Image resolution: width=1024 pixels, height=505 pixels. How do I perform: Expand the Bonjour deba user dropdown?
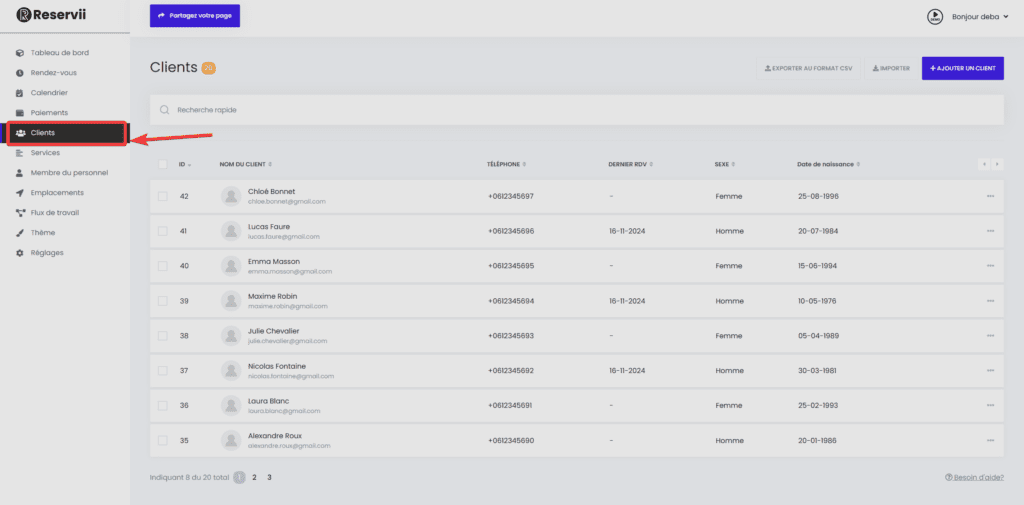click(980, 17)
